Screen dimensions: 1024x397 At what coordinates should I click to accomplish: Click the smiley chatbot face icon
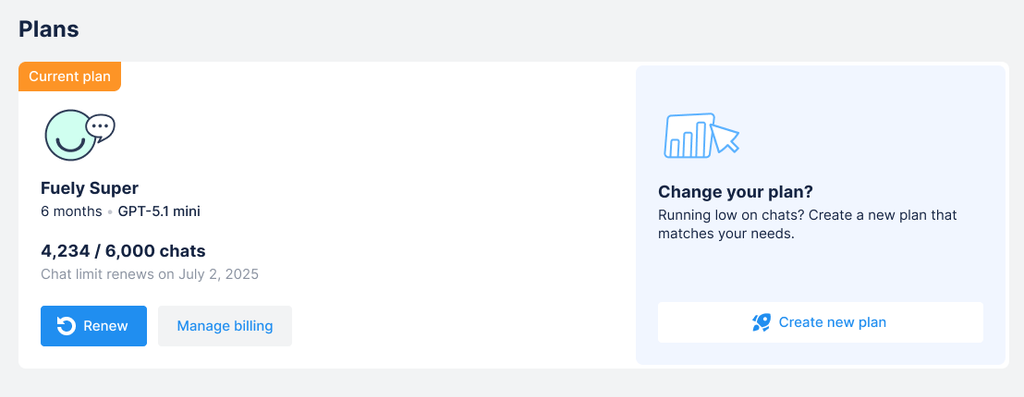71,135
